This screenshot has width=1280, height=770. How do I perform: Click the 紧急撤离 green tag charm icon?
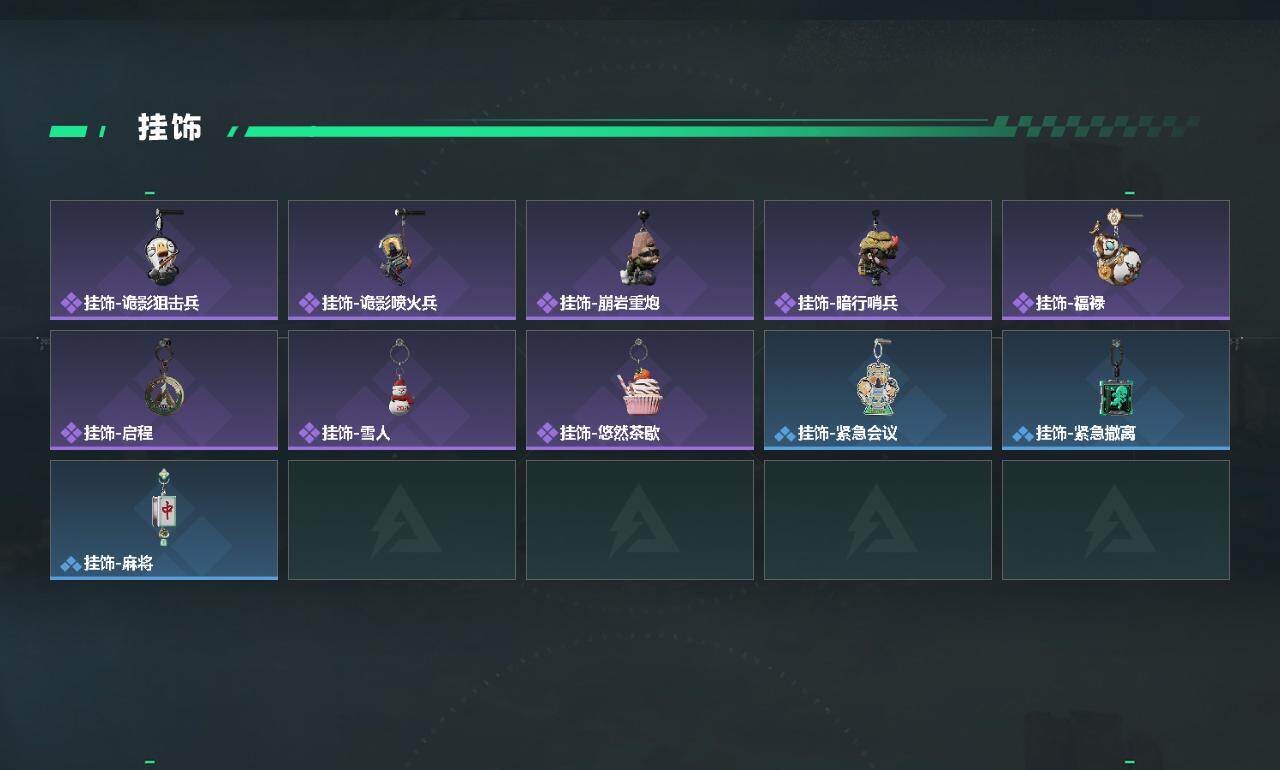point(1115,378)
